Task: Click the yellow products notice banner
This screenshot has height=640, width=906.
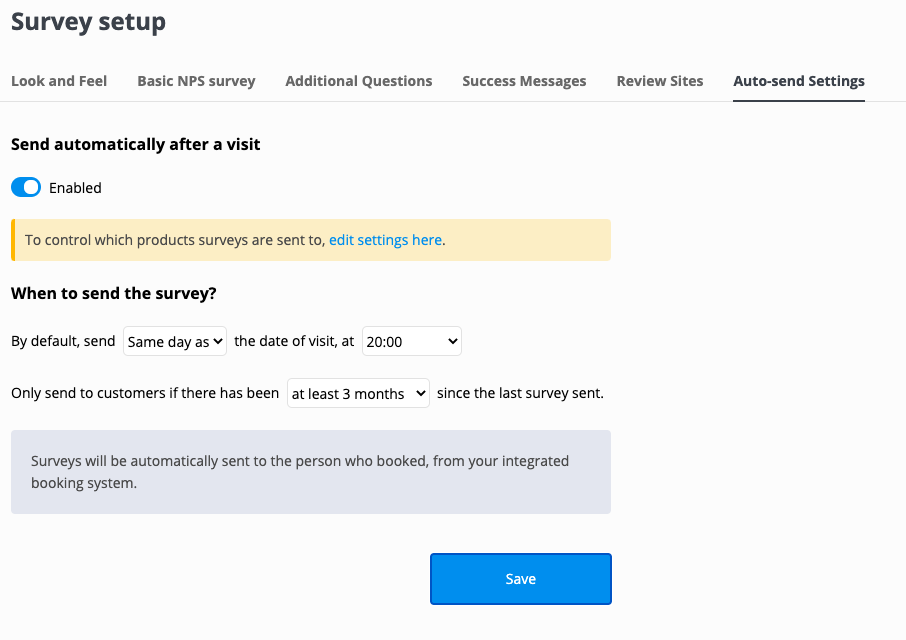Action: pyautogui.click(x=311, y=240)
